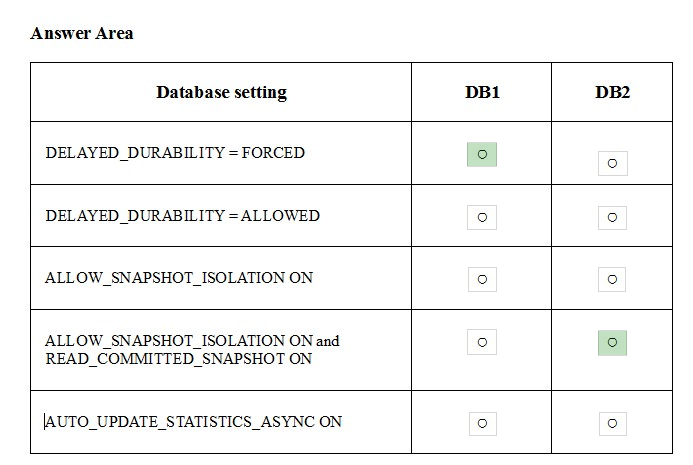Click the single-line ALLOW_SNAPSHOT_ISOLATION ON label
Viewport: 693px width, 465px height.
[x=179, y=278]
